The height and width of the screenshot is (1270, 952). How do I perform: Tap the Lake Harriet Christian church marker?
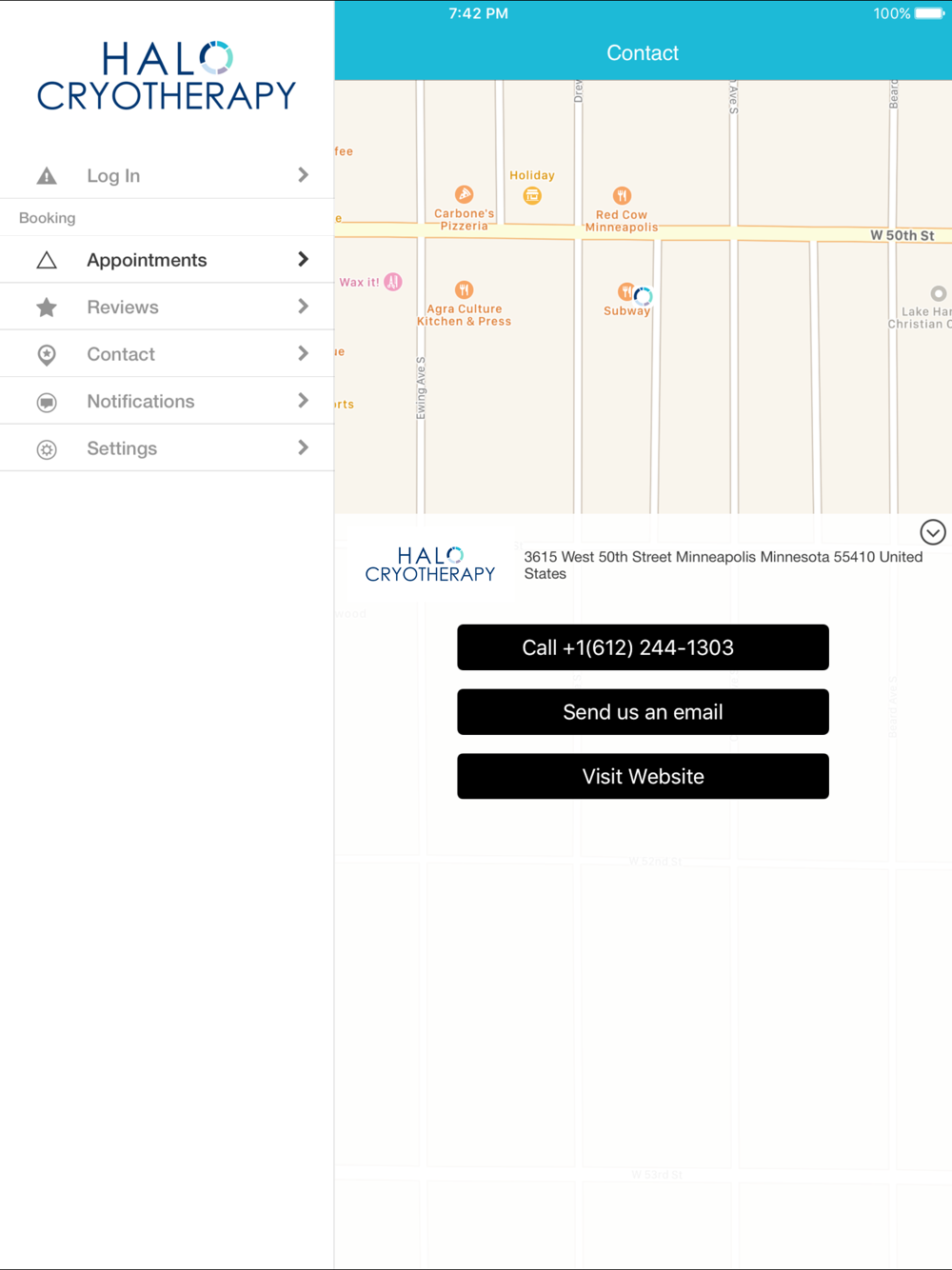click(939, 293)
